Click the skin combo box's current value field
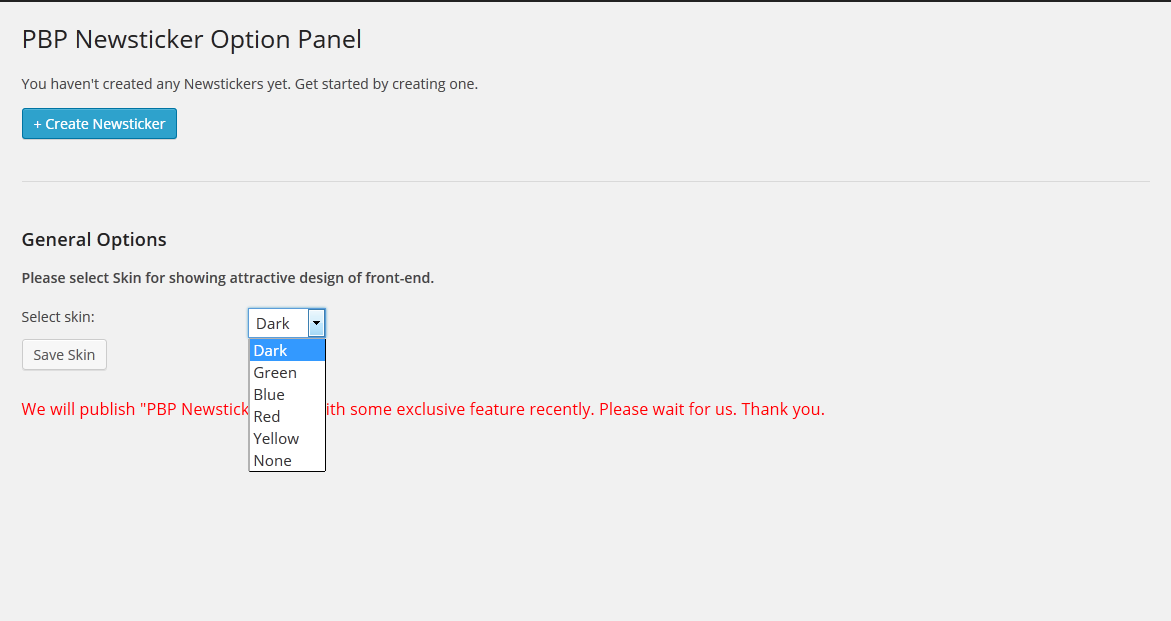The width and height of the screenshot is (1171, 621). [x=278, y=323]
